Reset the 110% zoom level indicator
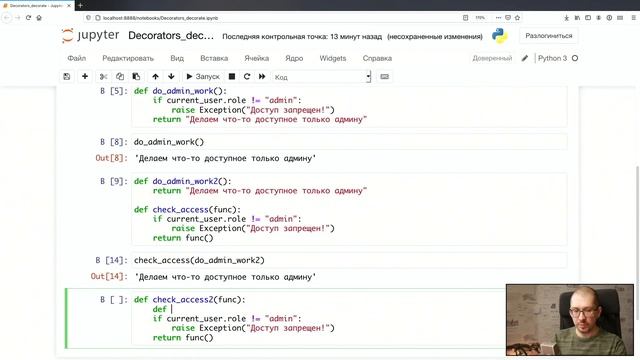This screenshot has width=640, height=360. (x=480, y=18)
